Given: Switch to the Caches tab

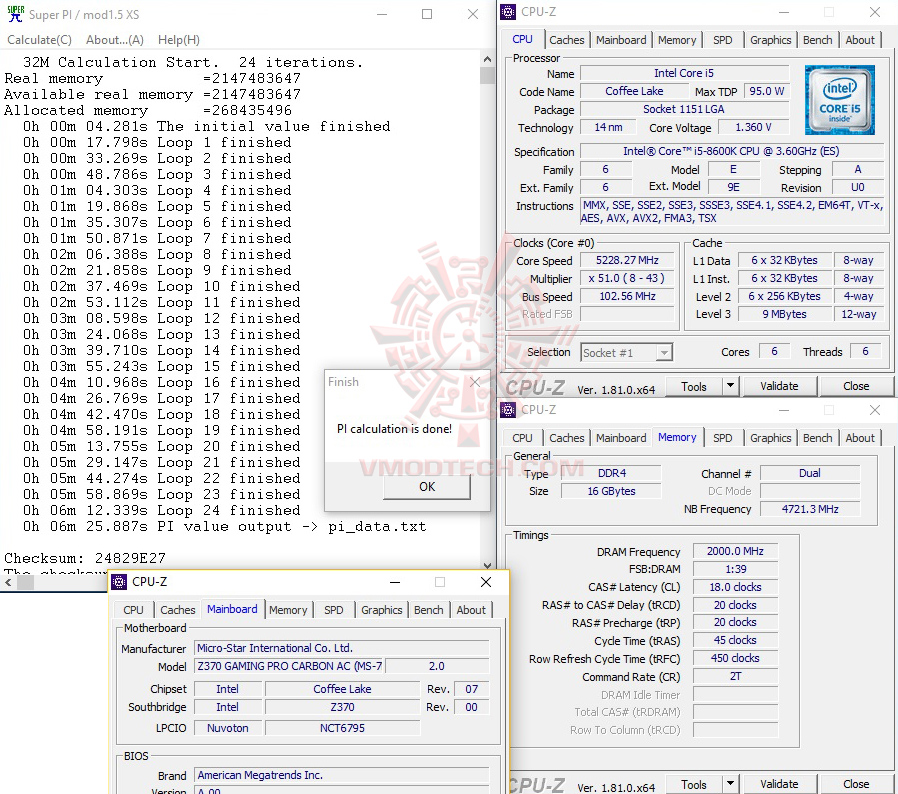Looking at the screenshot, I should click(x=567, y=40).
